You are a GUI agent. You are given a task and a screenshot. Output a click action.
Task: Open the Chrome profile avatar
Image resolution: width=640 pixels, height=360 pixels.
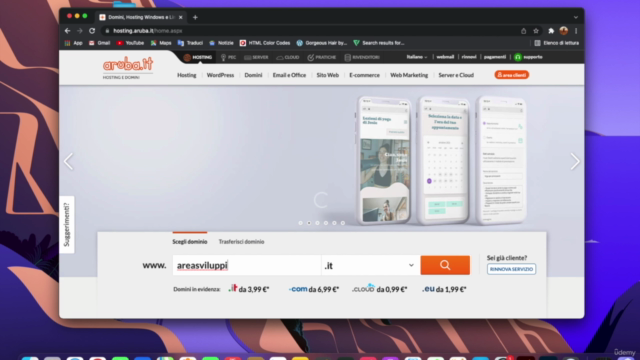564,31
